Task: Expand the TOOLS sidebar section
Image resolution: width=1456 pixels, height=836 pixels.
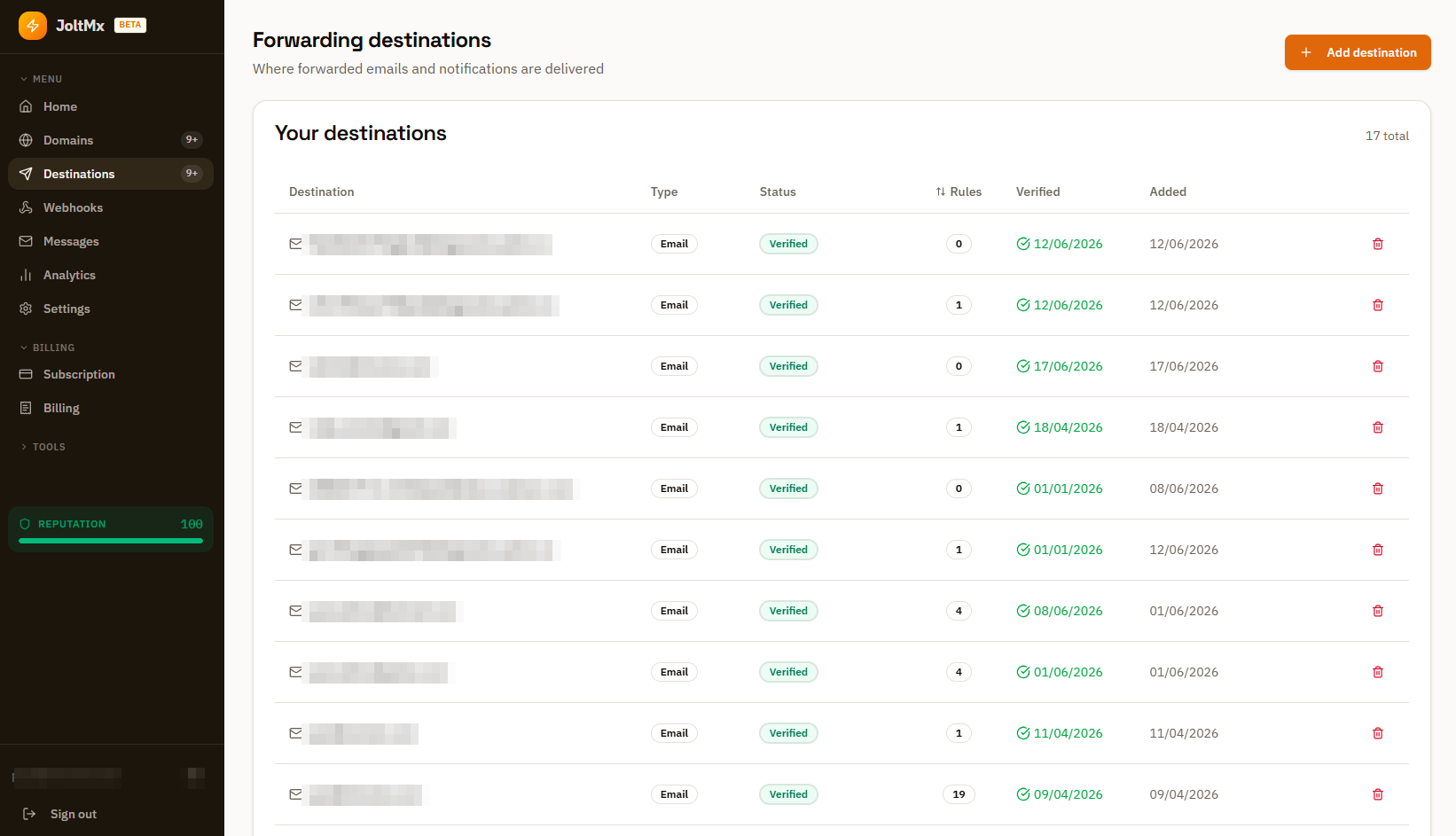Action: [43, 447]
